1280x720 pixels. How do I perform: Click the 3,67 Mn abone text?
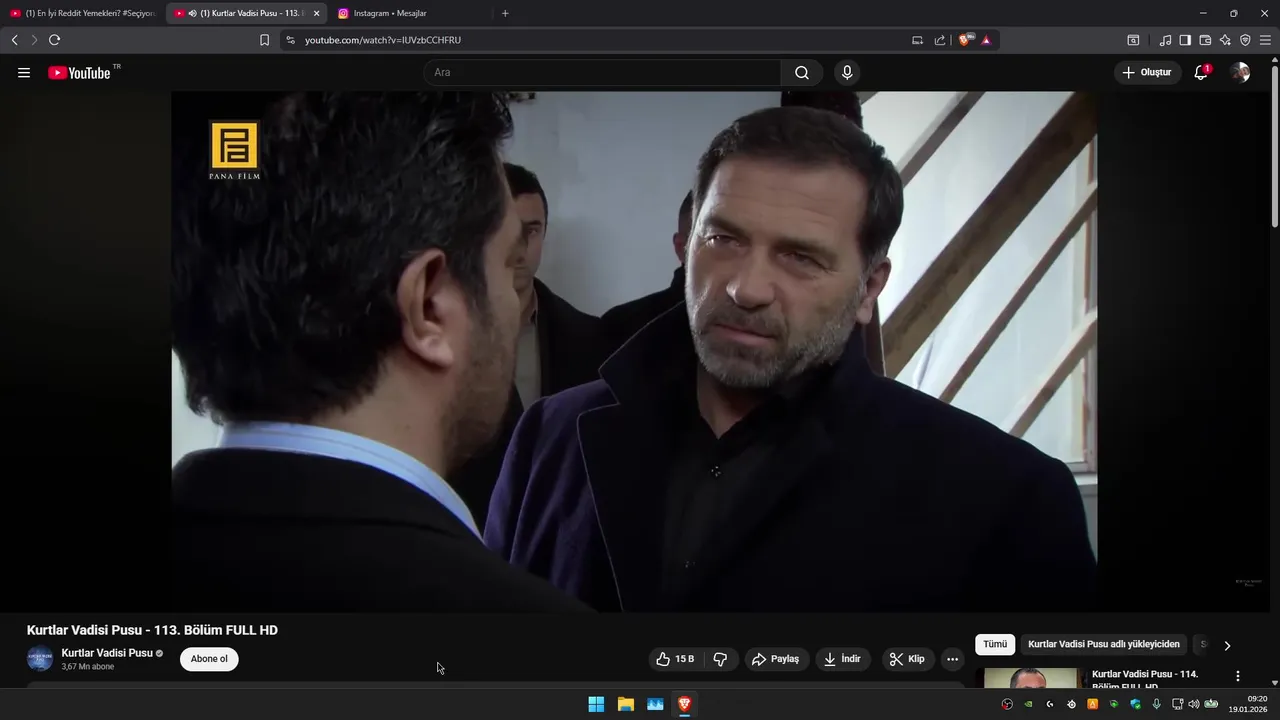88,667
